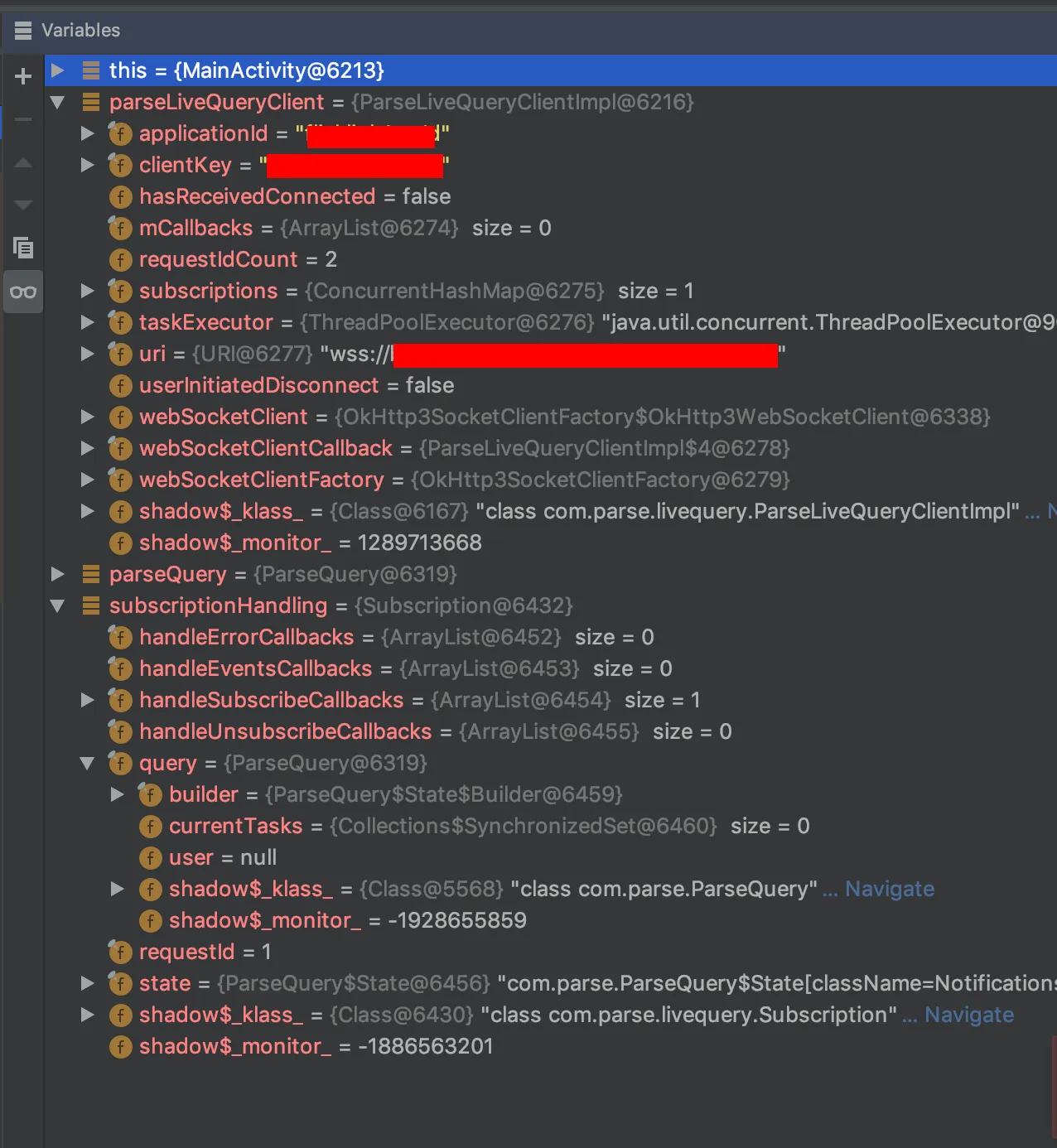The height and width of the screenshot is (1148, 1057).
Task: Click the field icon of shadow$_monitor_ -1886563201
Action: (120, 1046)
